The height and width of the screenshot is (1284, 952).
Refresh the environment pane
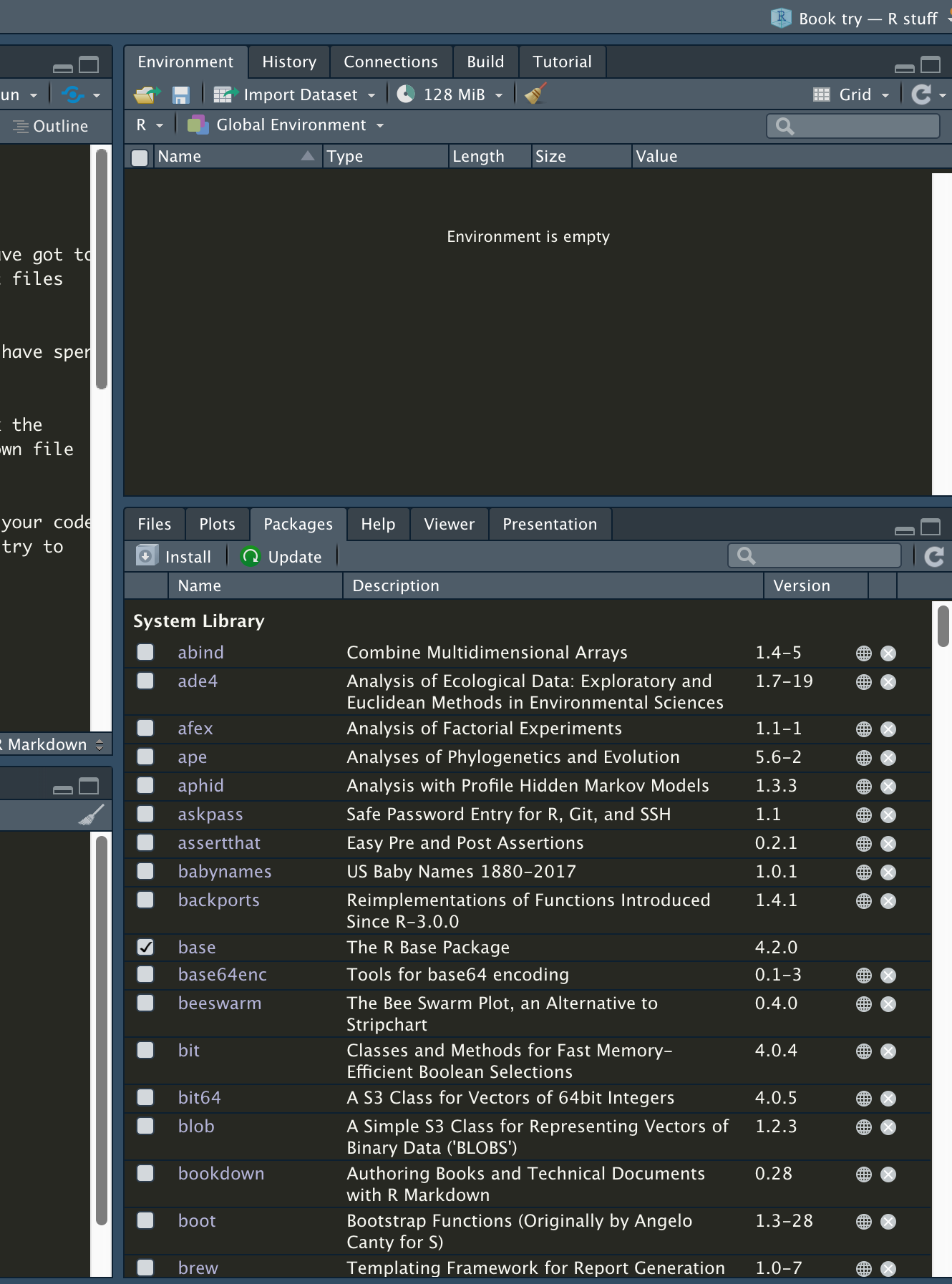click(x=921, y=94)
